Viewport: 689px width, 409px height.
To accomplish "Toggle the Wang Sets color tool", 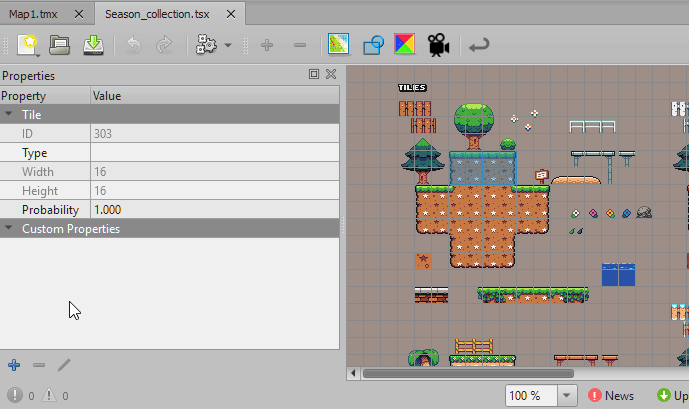I will coord(405,45).
